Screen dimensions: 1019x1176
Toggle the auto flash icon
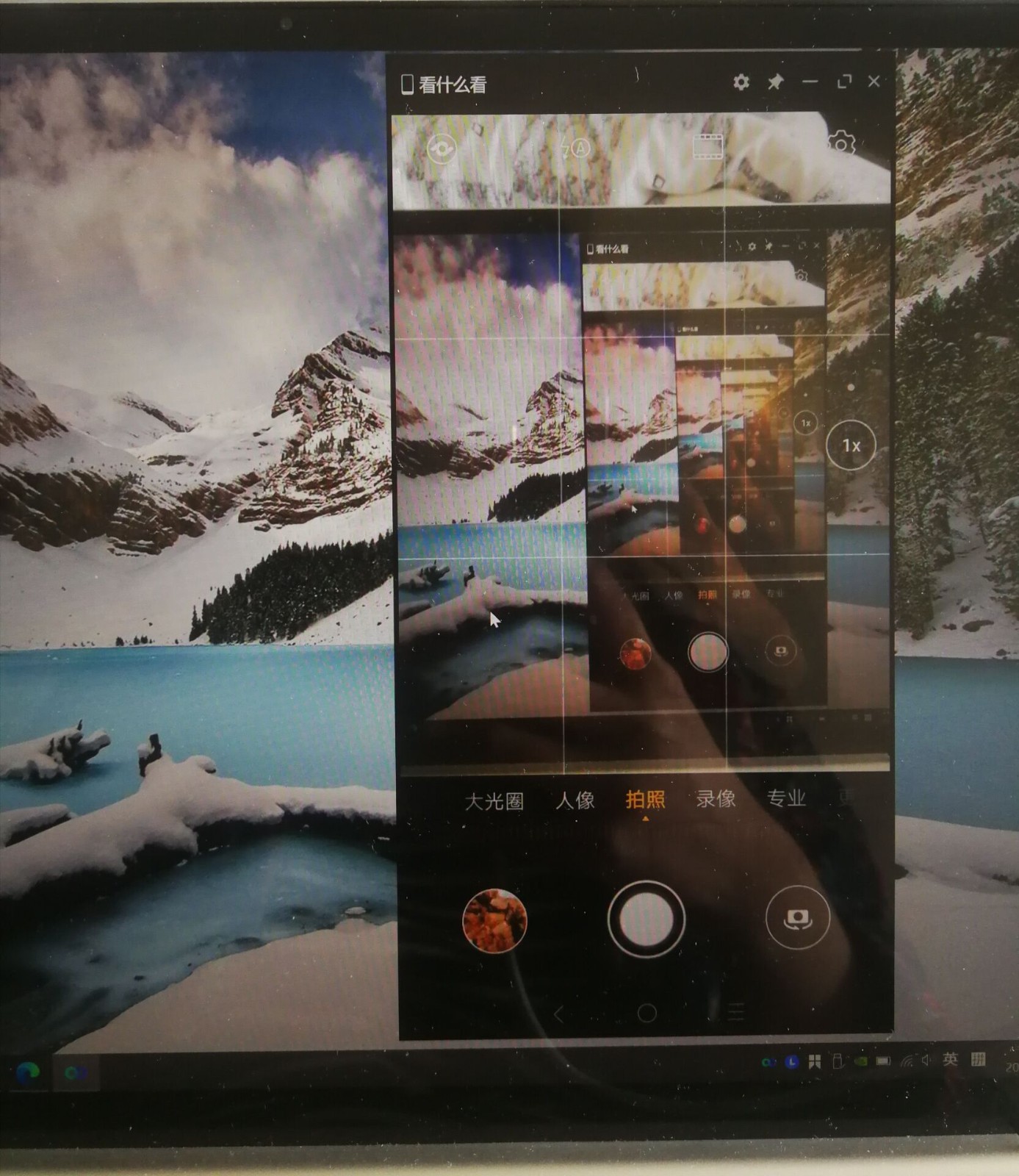pos(575,149)
